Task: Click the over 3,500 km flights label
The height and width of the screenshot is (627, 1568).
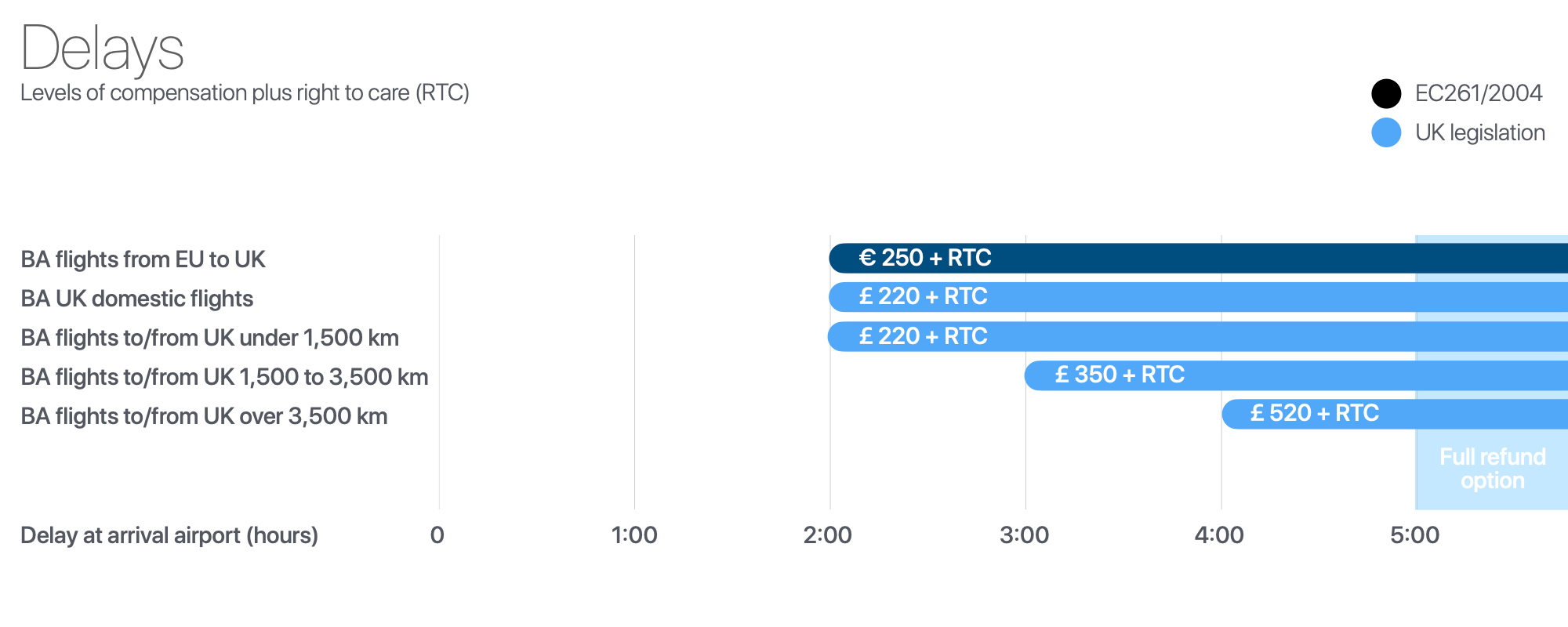Action: click(x=204, y=416)
